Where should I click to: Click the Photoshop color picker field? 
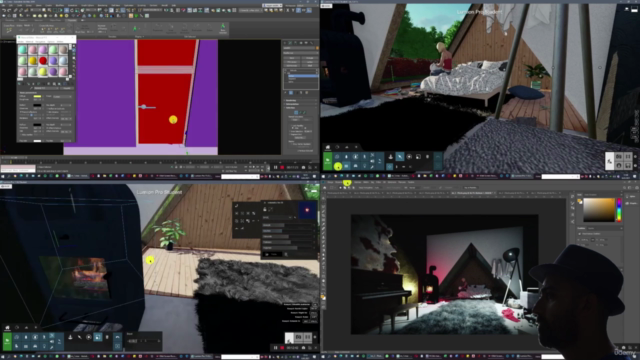coord(599,210)
